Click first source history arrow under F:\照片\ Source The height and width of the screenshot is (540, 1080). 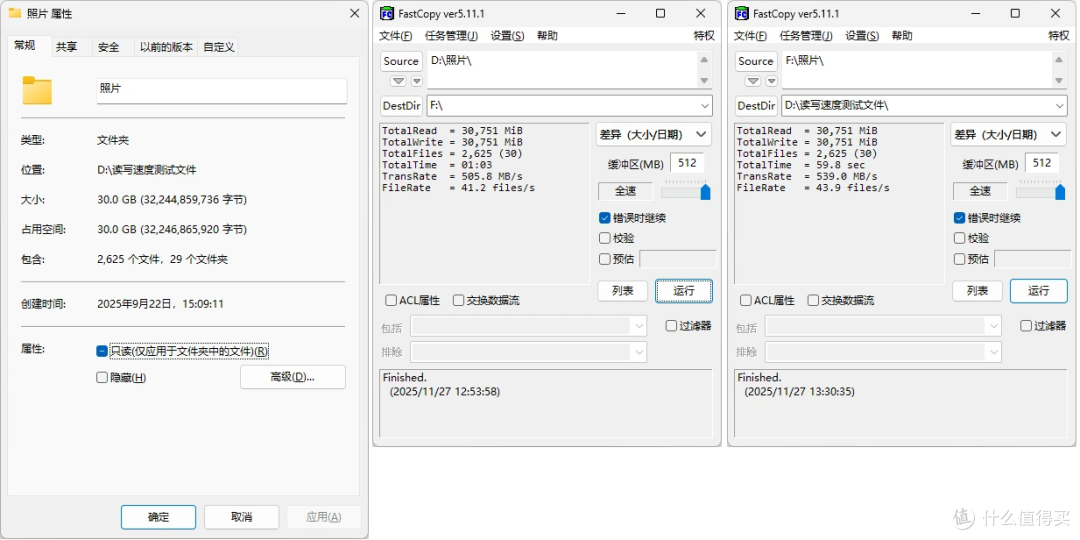click(x=753, y=81)
